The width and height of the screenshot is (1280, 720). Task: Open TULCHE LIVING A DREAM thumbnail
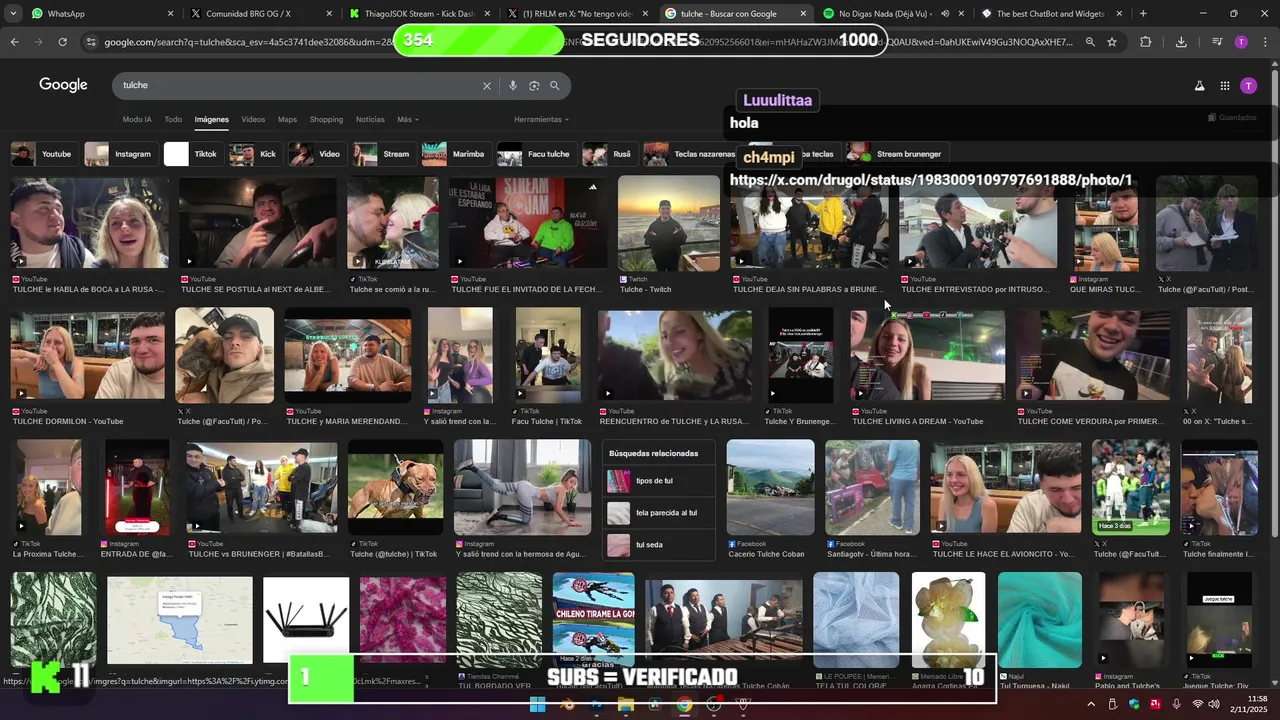[927, 356]
